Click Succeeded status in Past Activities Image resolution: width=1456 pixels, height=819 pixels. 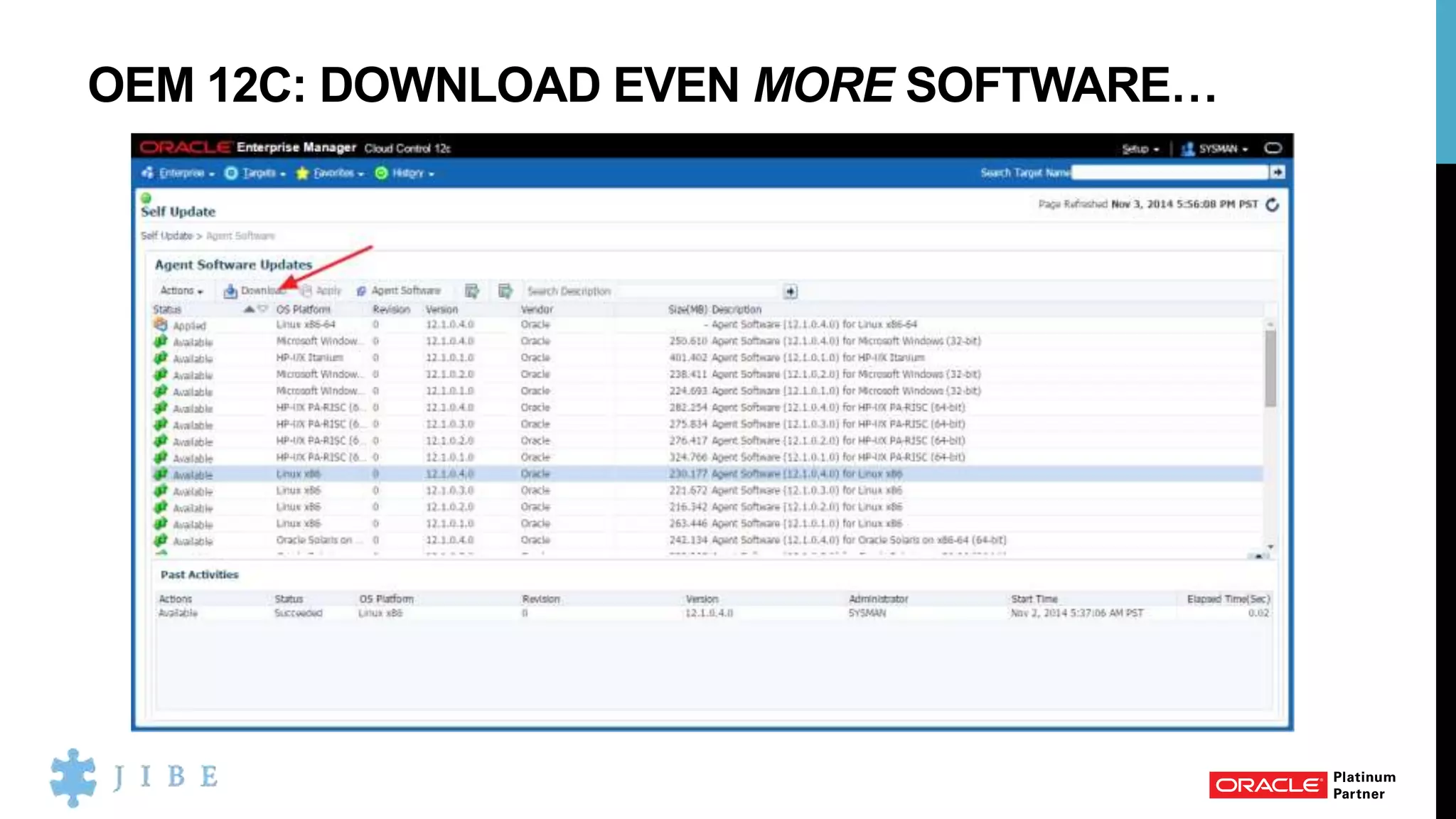[x=299, y=613]
